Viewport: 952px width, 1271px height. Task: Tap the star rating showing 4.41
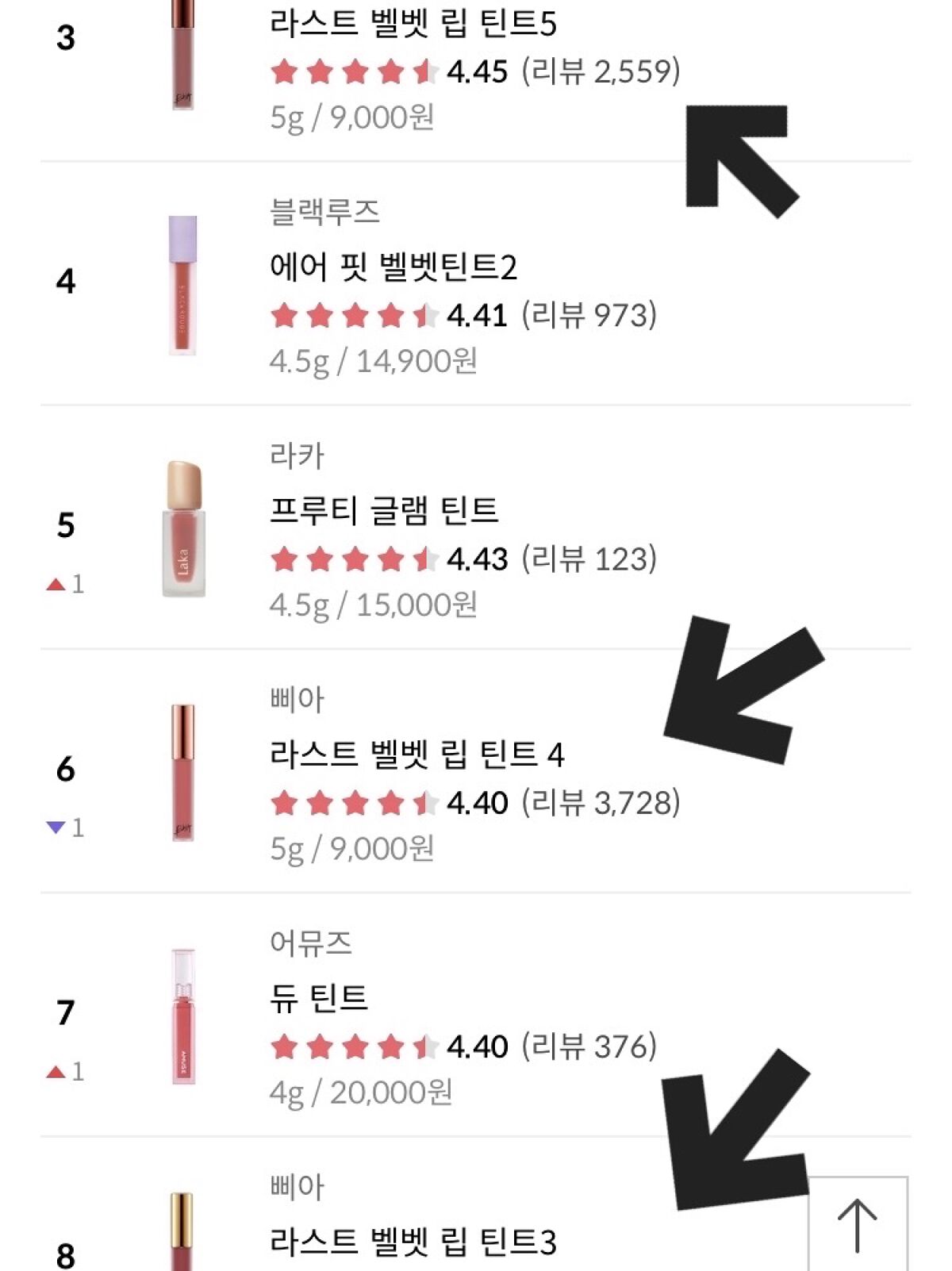coord(354,316)
